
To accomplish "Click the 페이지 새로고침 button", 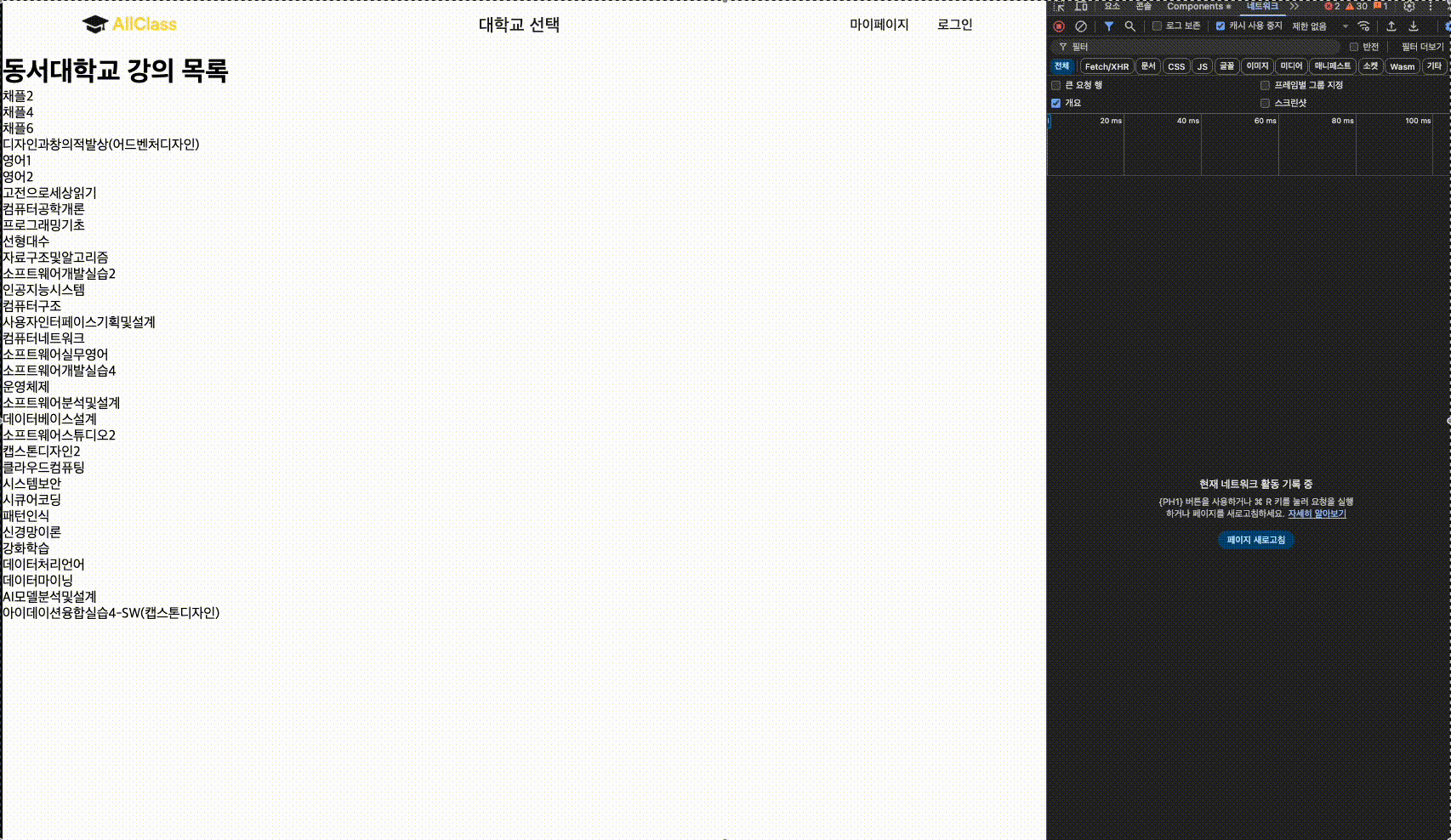I will (1255, 540).
